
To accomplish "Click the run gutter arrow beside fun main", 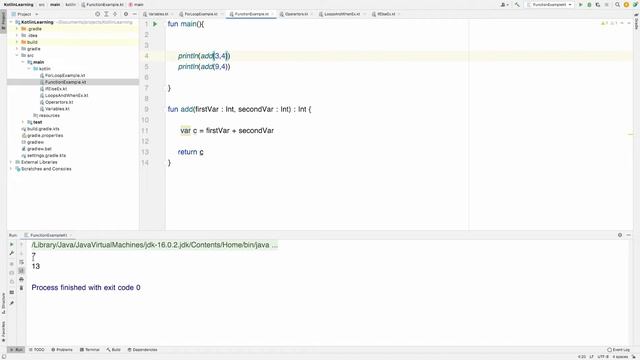I will click(x=155, y=24).
